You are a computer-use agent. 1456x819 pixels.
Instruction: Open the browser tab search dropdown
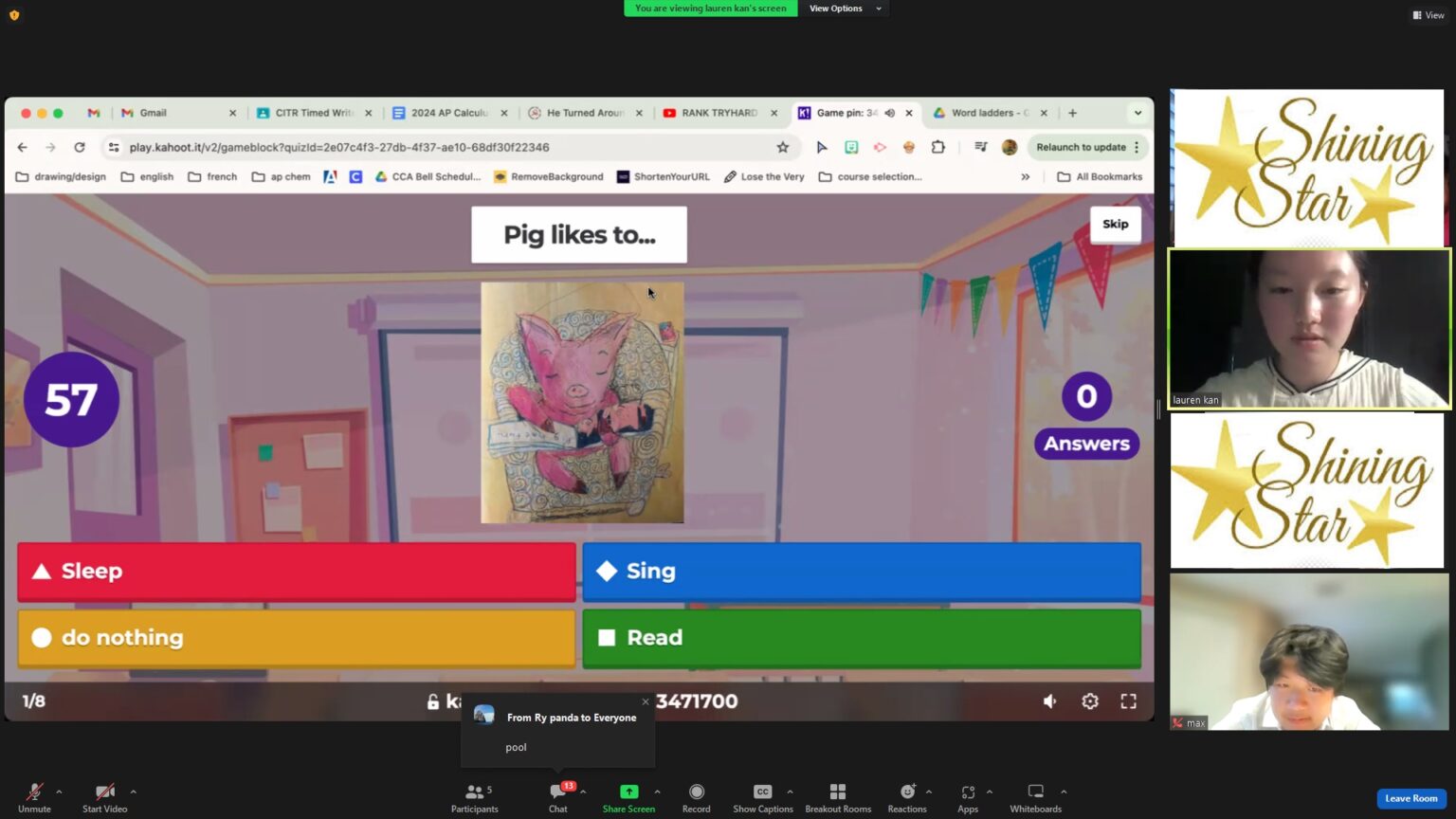click(1137, 113)
